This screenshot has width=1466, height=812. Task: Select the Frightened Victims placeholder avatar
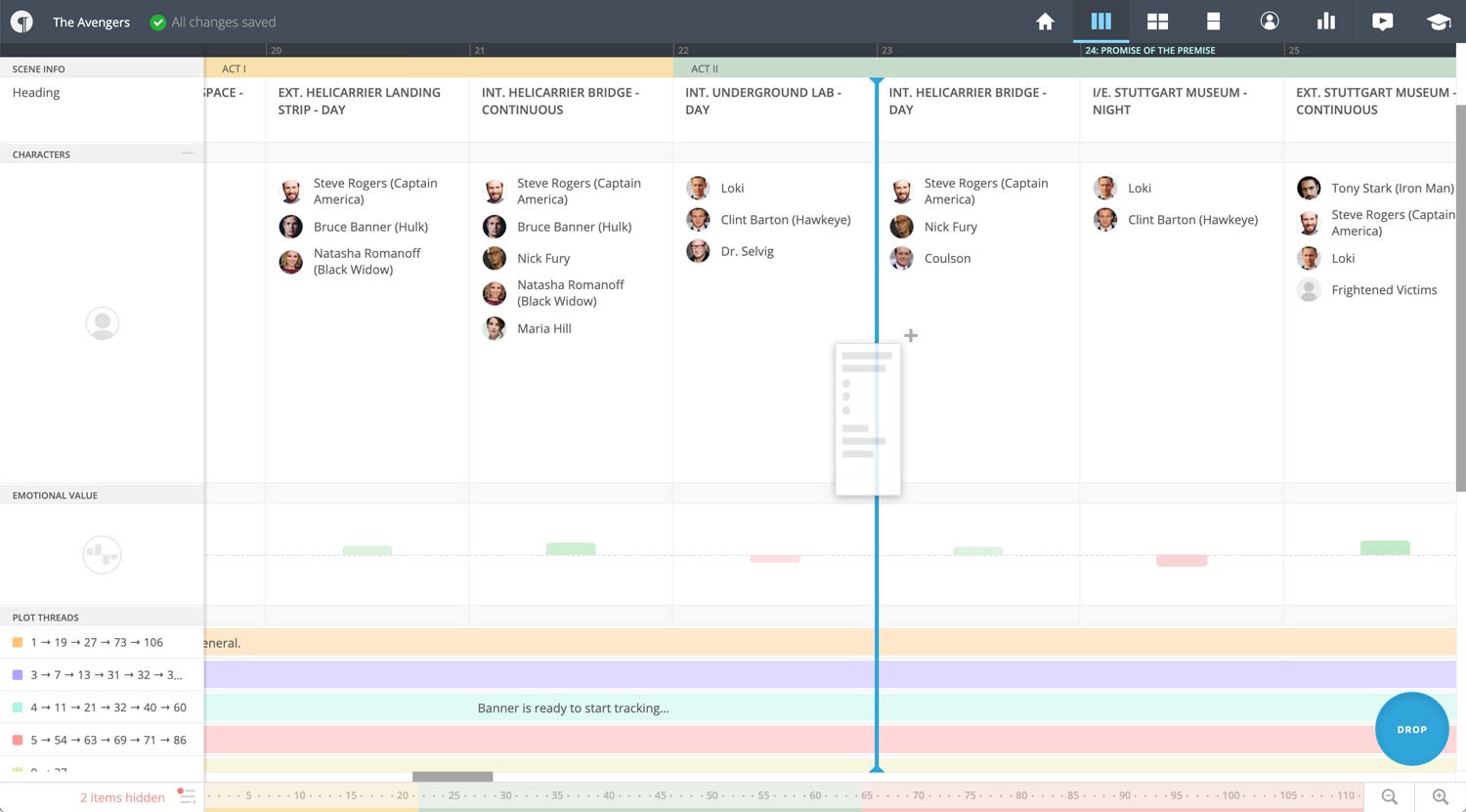1309,289
